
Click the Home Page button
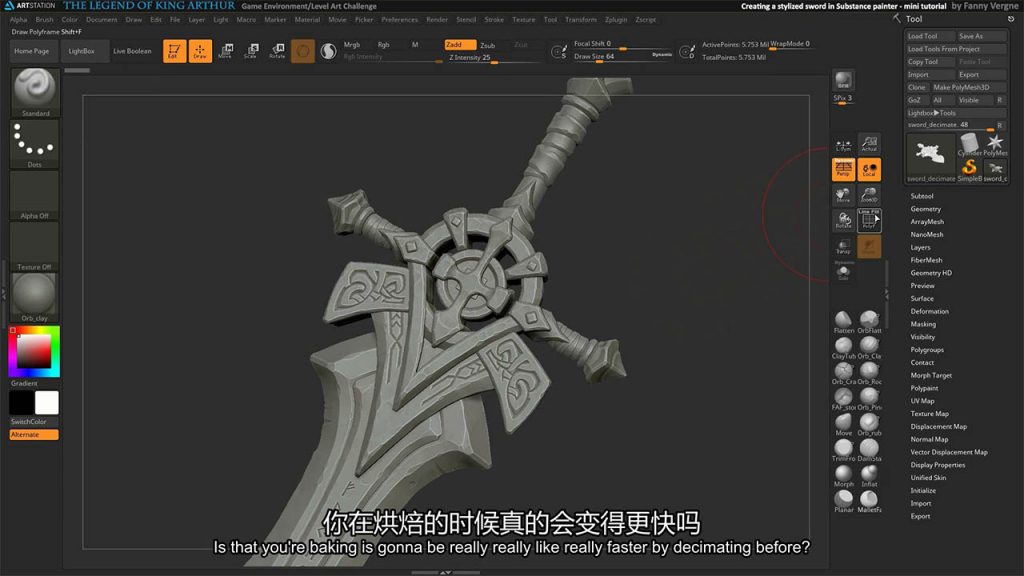coord(32,51)
